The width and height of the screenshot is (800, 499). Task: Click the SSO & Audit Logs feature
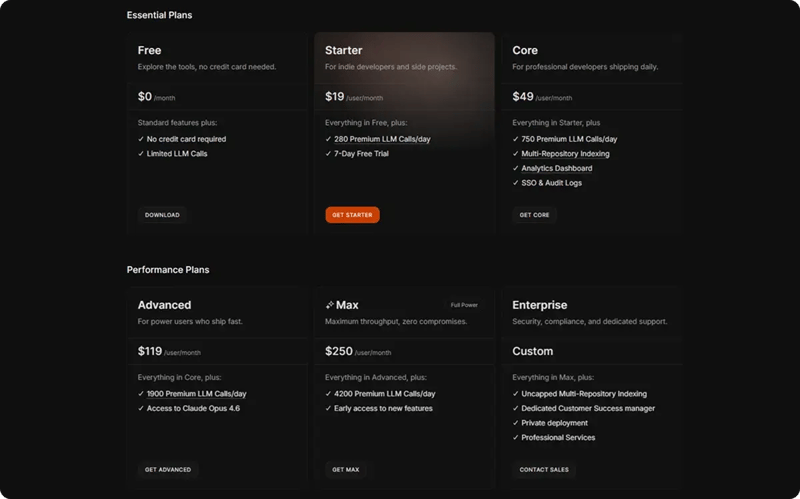(x=552, y=183)
